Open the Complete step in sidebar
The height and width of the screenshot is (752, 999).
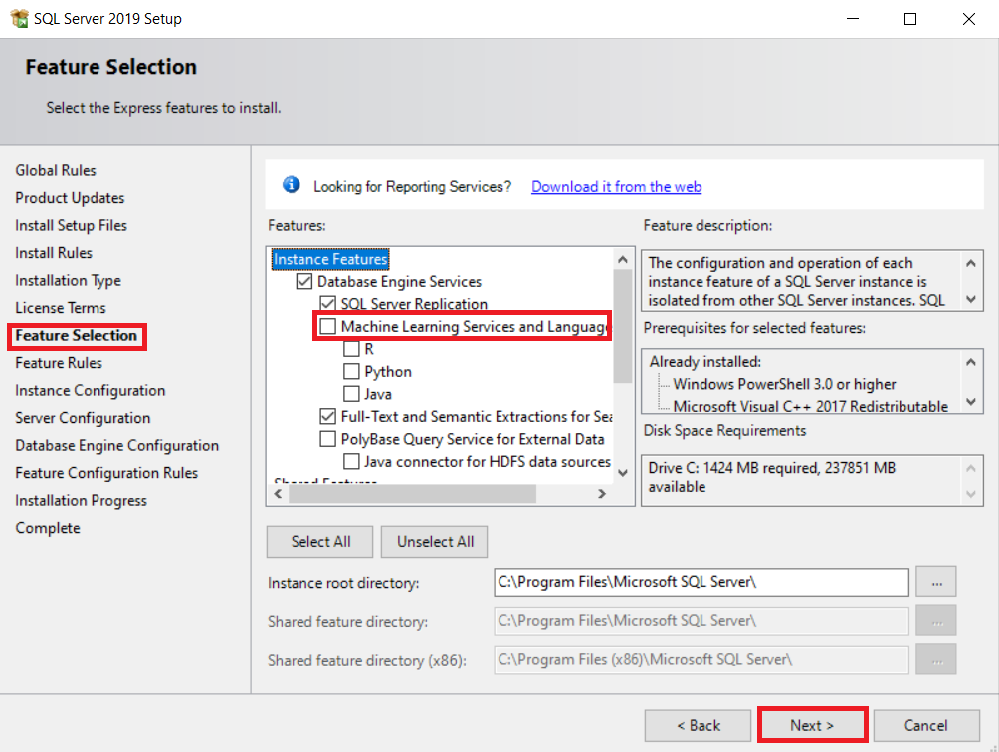click(x=48, y=528)
